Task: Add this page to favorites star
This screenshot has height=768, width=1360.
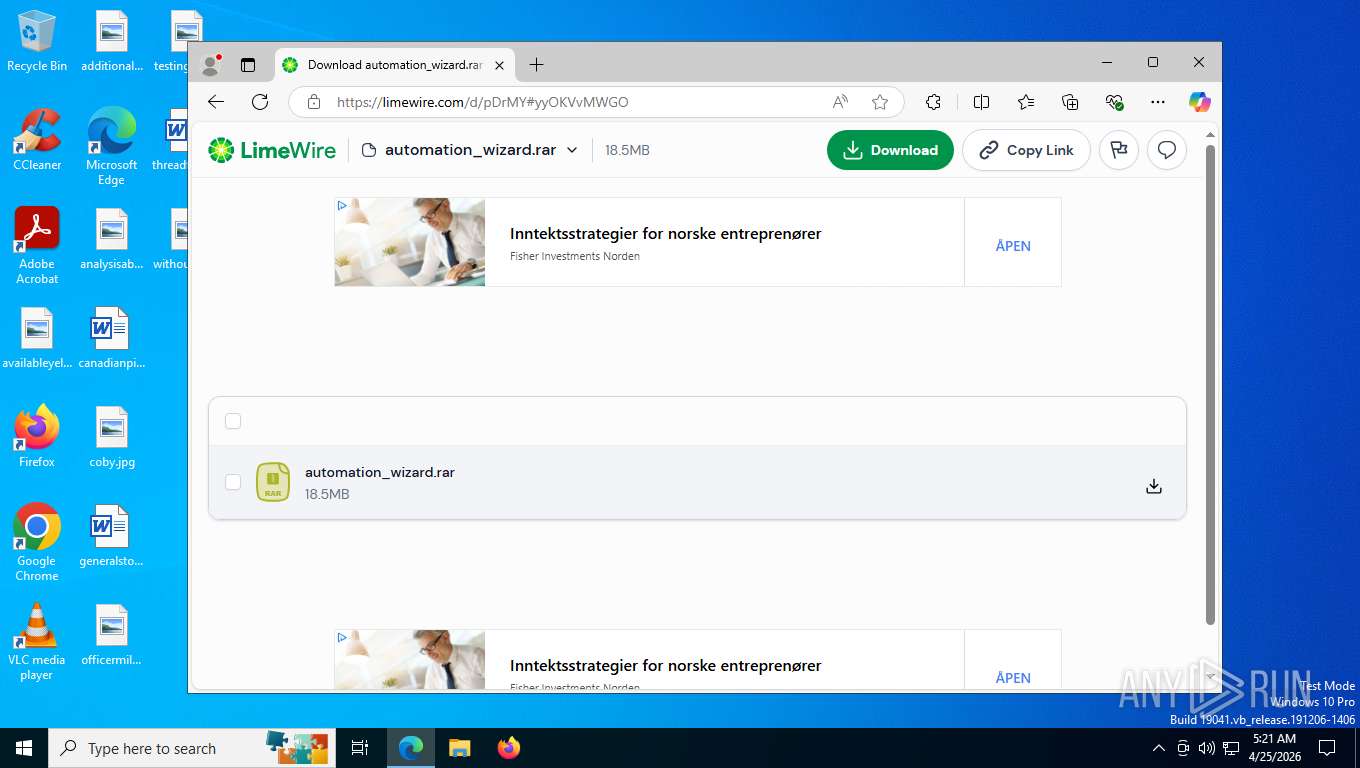Action: 880,102
